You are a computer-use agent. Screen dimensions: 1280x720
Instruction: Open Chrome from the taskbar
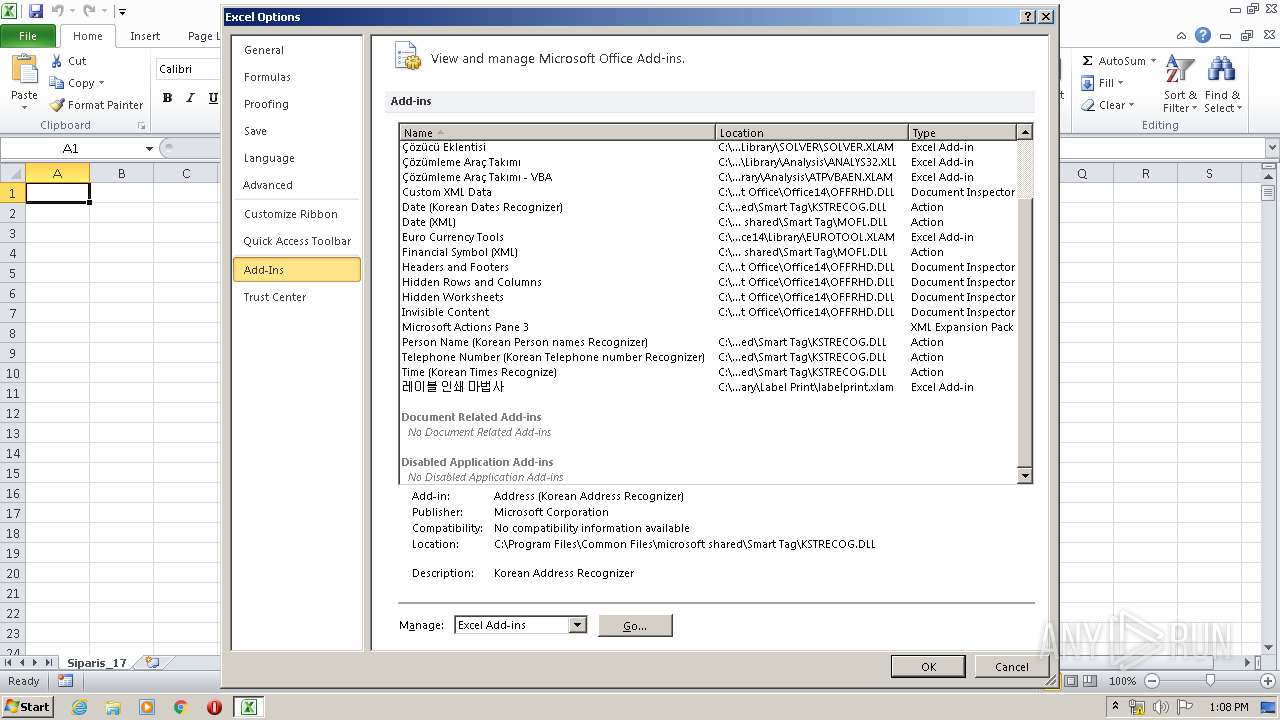point(181,707)
